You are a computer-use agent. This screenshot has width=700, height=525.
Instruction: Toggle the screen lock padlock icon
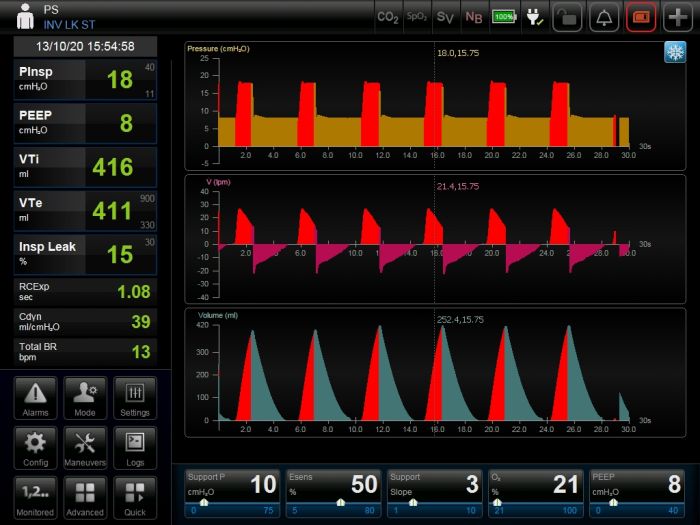567,17
